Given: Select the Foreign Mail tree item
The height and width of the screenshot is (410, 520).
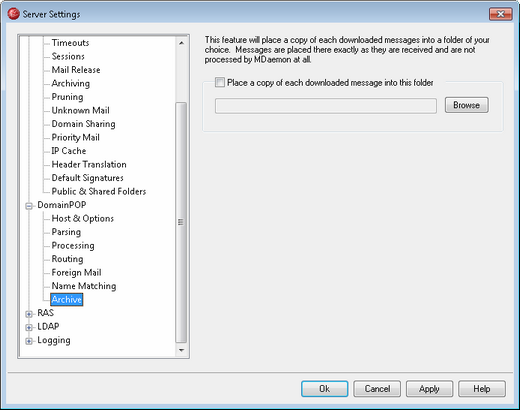Looking at the screenshot, I should [76, 272].
